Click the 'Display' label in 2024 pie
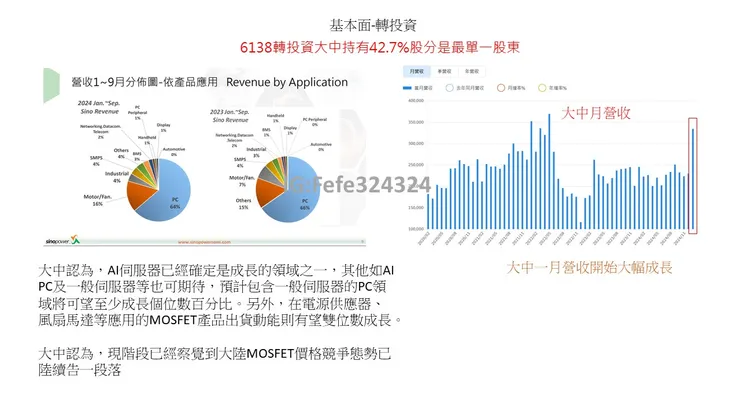This screenshot has height=416, width=740. (164, 127)
